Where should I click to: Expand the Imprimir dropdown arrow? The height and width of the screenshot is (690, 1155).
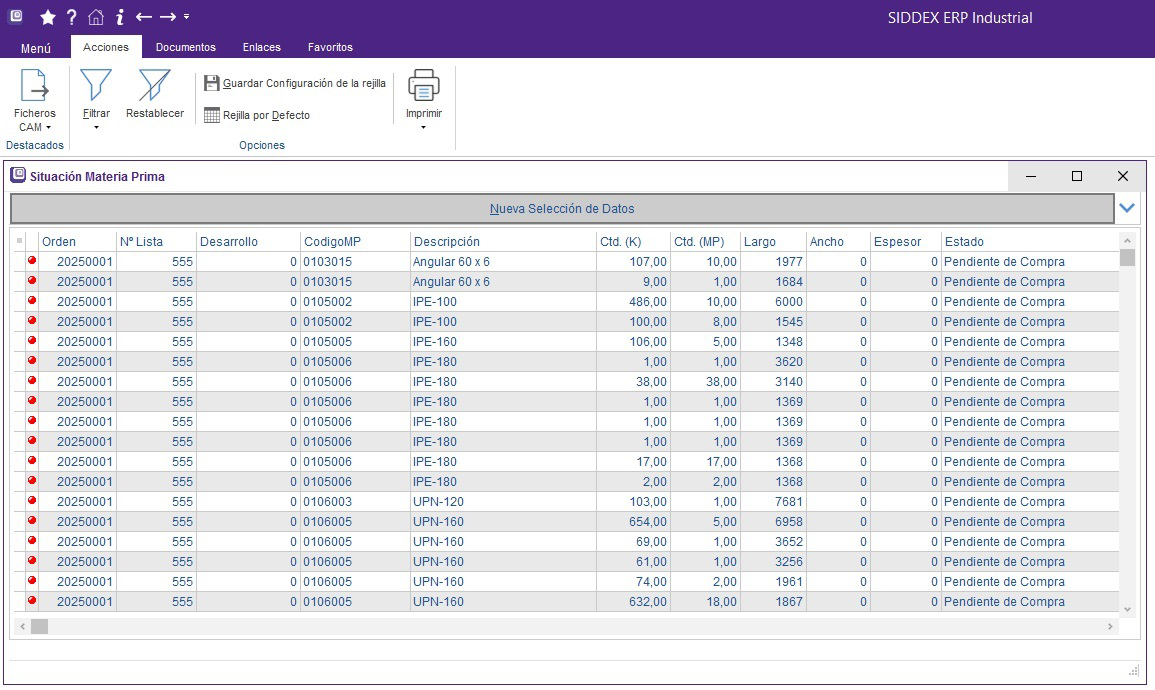point(424,128)
